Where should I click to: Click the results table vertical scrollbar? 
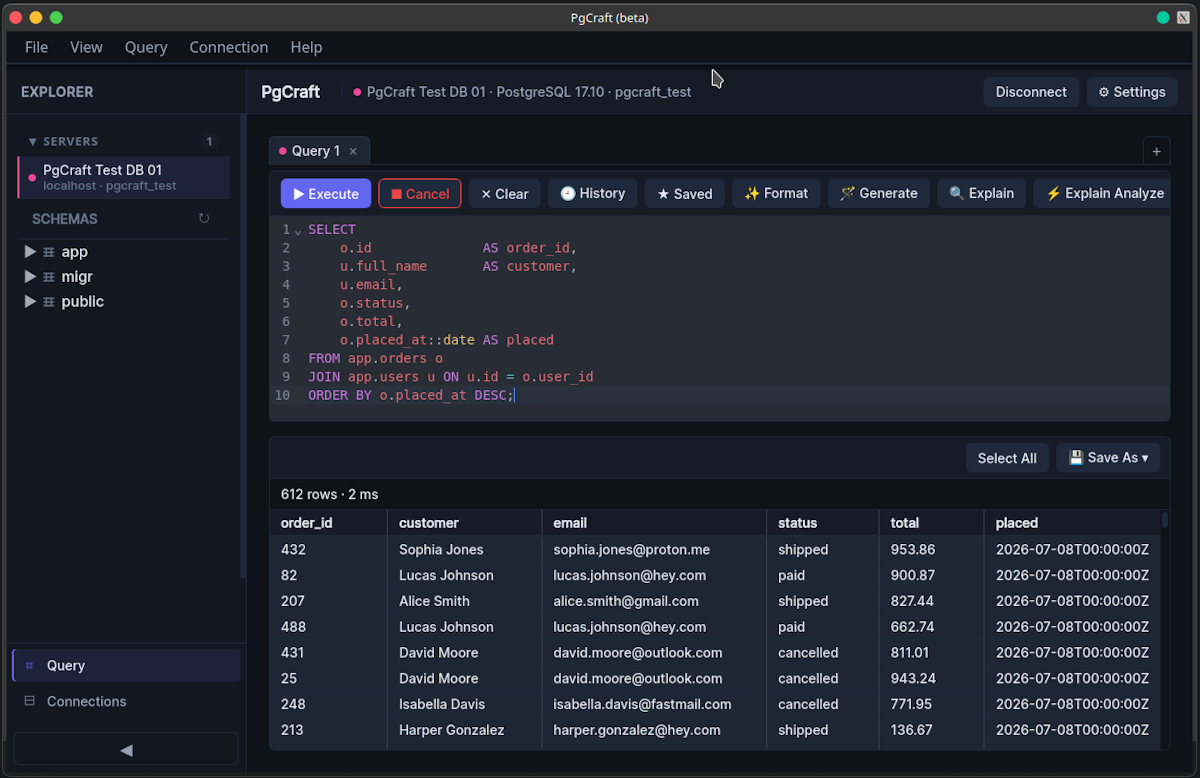[1165, 519]
